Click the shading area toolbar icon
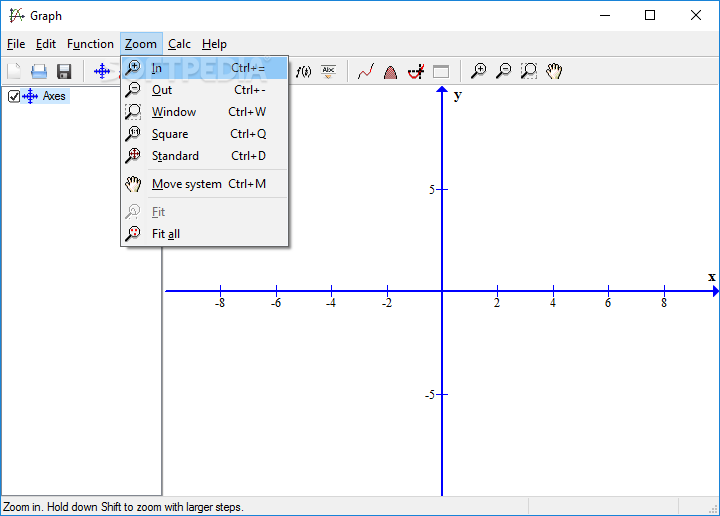This screenshot has height=516, width=720. pos(390,72)
